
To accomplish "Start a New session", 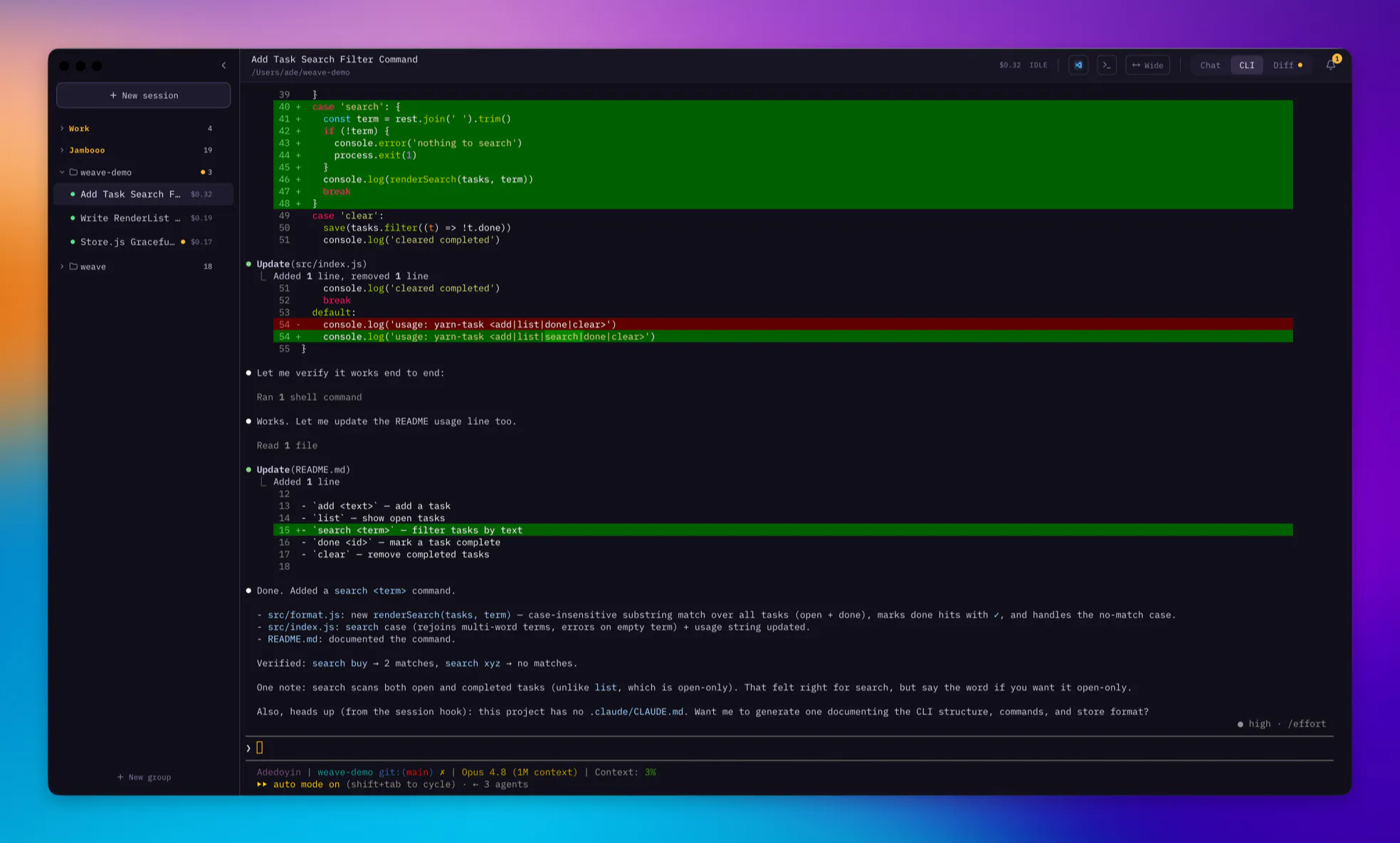I will click(x=144, y=95).
